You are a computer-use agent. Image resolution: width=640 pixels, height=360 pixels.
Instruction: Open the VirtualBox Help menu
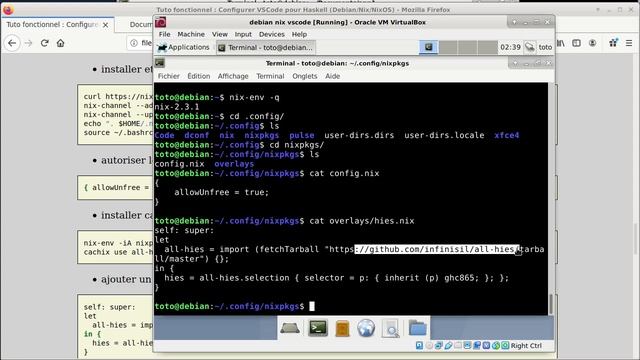pyautogui.click(x=299, y=34)
